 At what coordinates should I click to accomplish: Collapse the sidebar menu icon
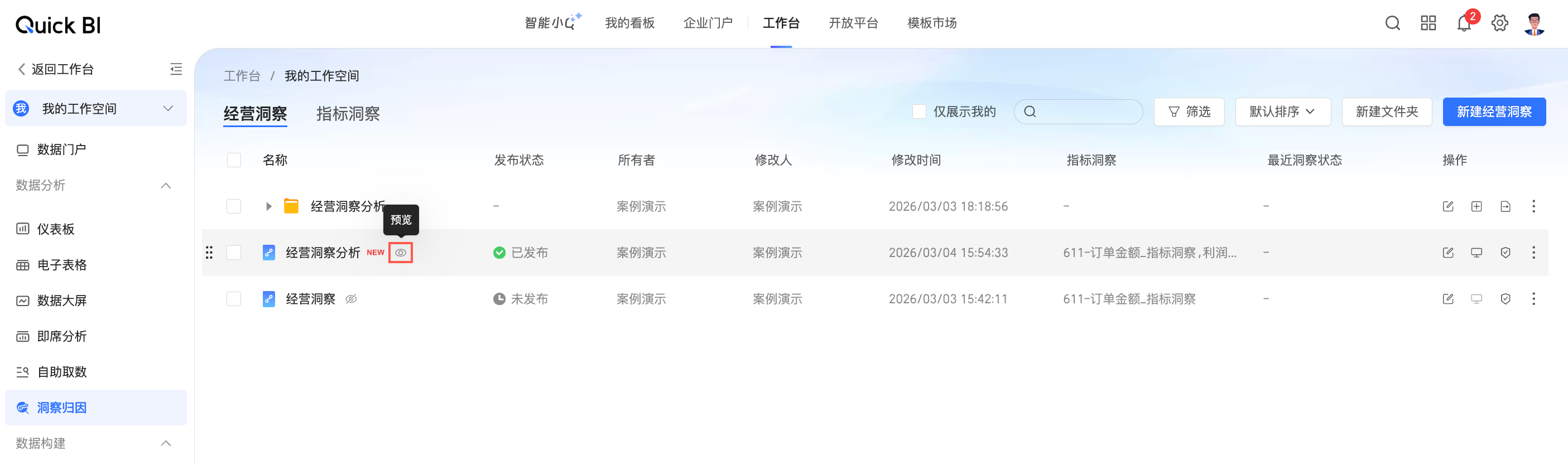[176, 69]
